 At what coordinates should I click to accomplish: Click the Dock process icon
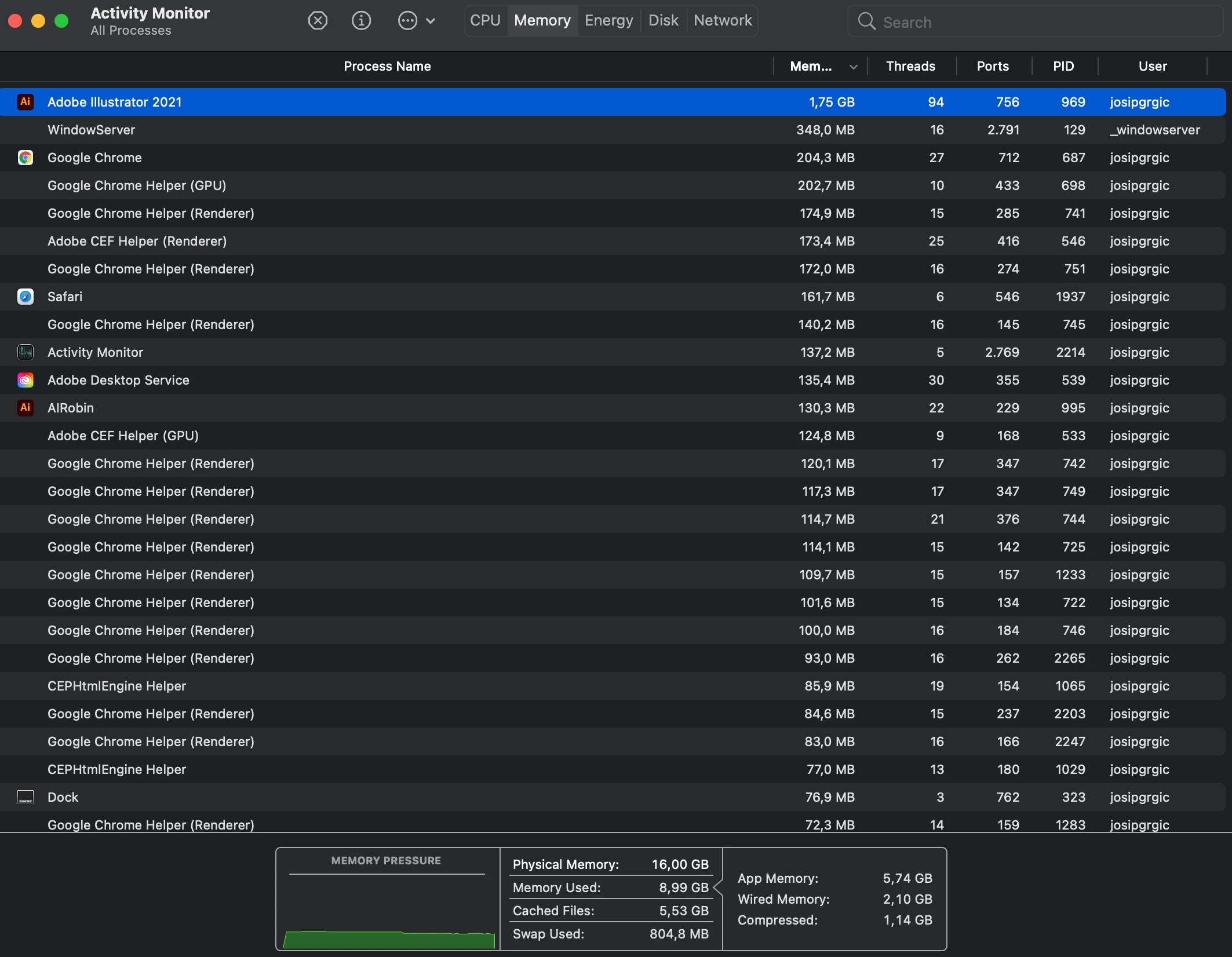(x=25, y=797)
